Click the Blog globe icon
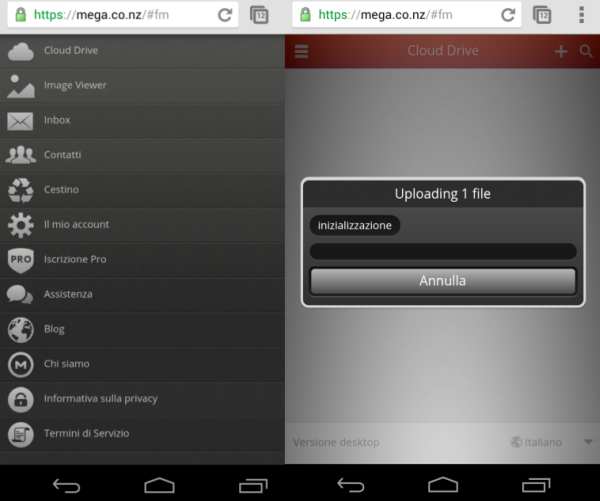The image size is (600, 501). (21, 330)
